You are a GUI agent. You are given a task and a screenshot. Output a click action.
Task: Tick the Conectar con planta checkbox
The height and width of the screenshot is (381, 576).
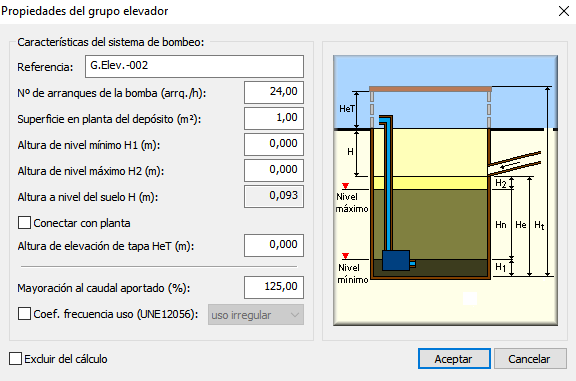click(x=24, y=223)
